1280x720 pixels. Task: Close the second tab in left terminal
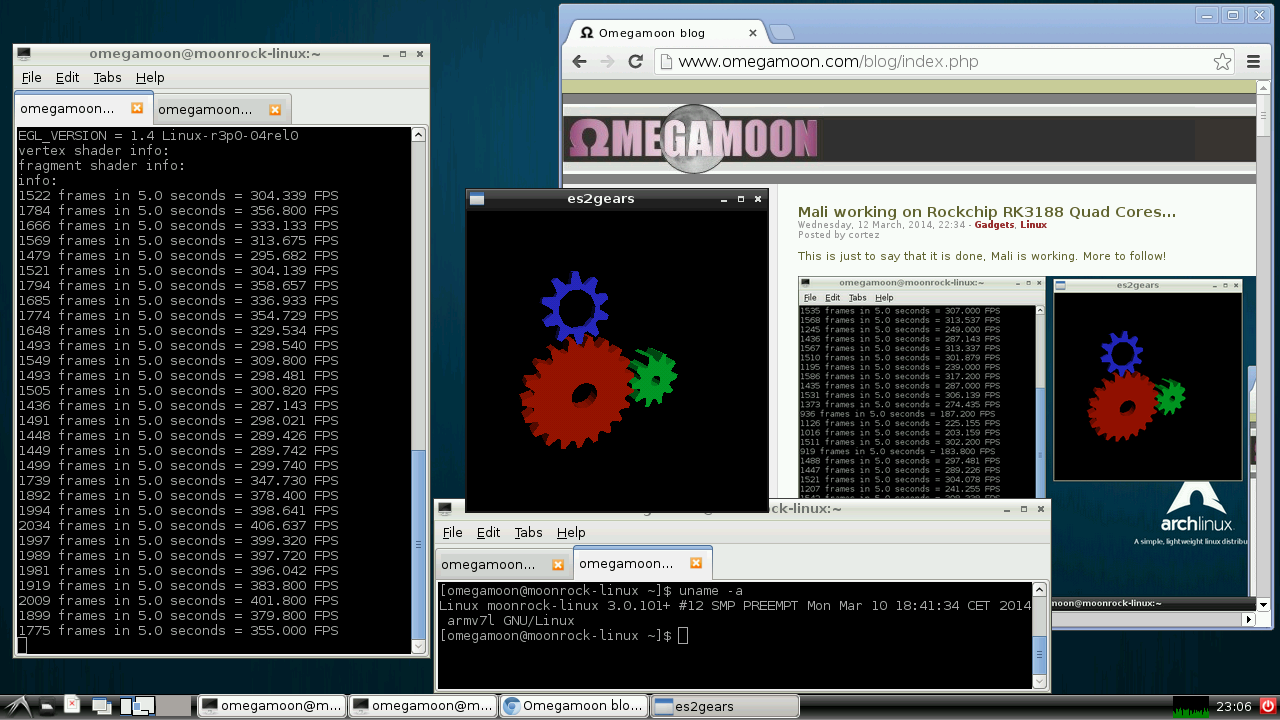(x=275, y=109)
